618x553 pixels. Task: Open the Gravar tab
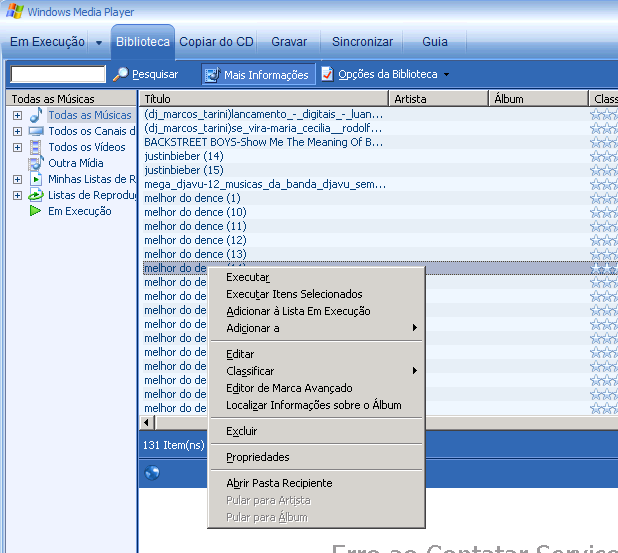(x=289, y=42)
